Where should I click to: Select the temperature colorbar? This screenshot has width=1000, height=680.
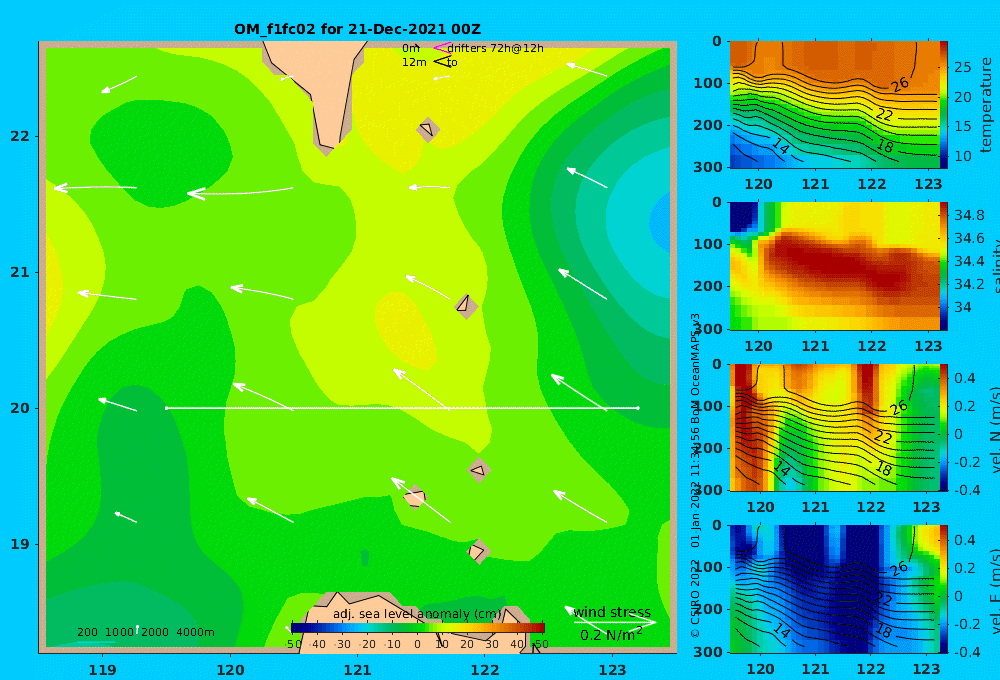click(944, 105)
